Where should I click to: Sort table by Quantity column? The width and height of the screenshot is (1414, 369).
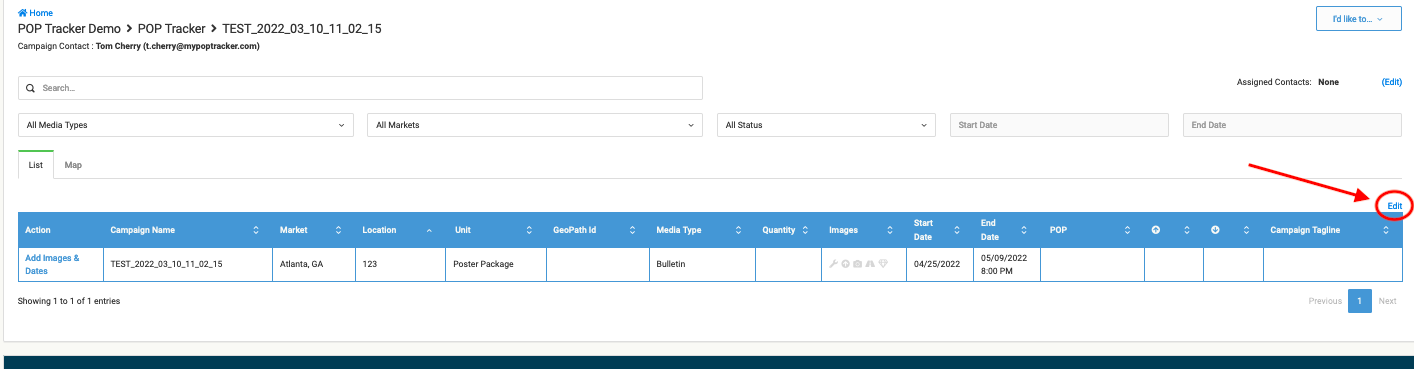click(788, 230)
